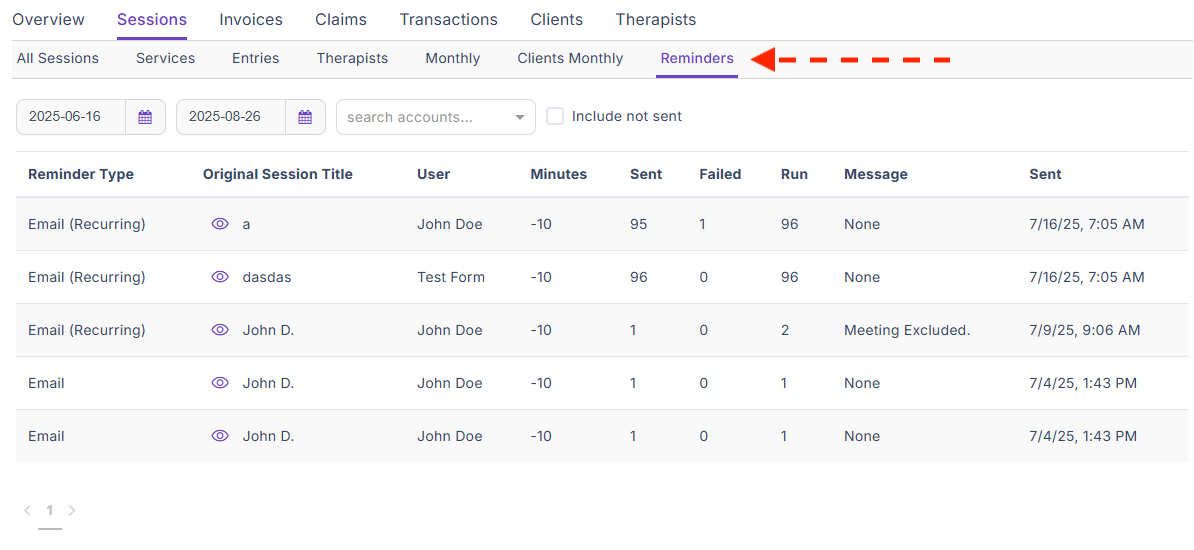The height and width of the screenshot is (550, 1194).
Task: Open the Services sub-tab
Action: [165, 58]
